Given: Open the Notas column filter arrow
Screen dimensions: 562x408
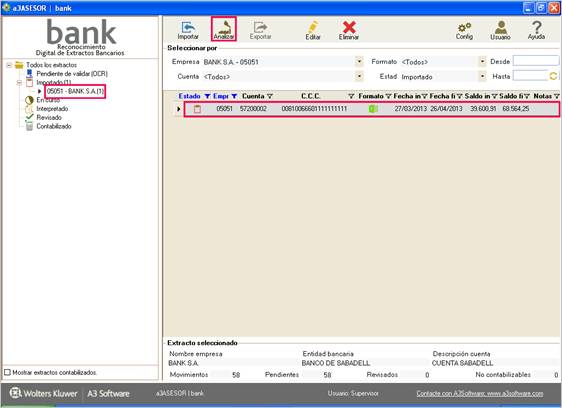Looking at the screenshot, I should tap(556, 96).
